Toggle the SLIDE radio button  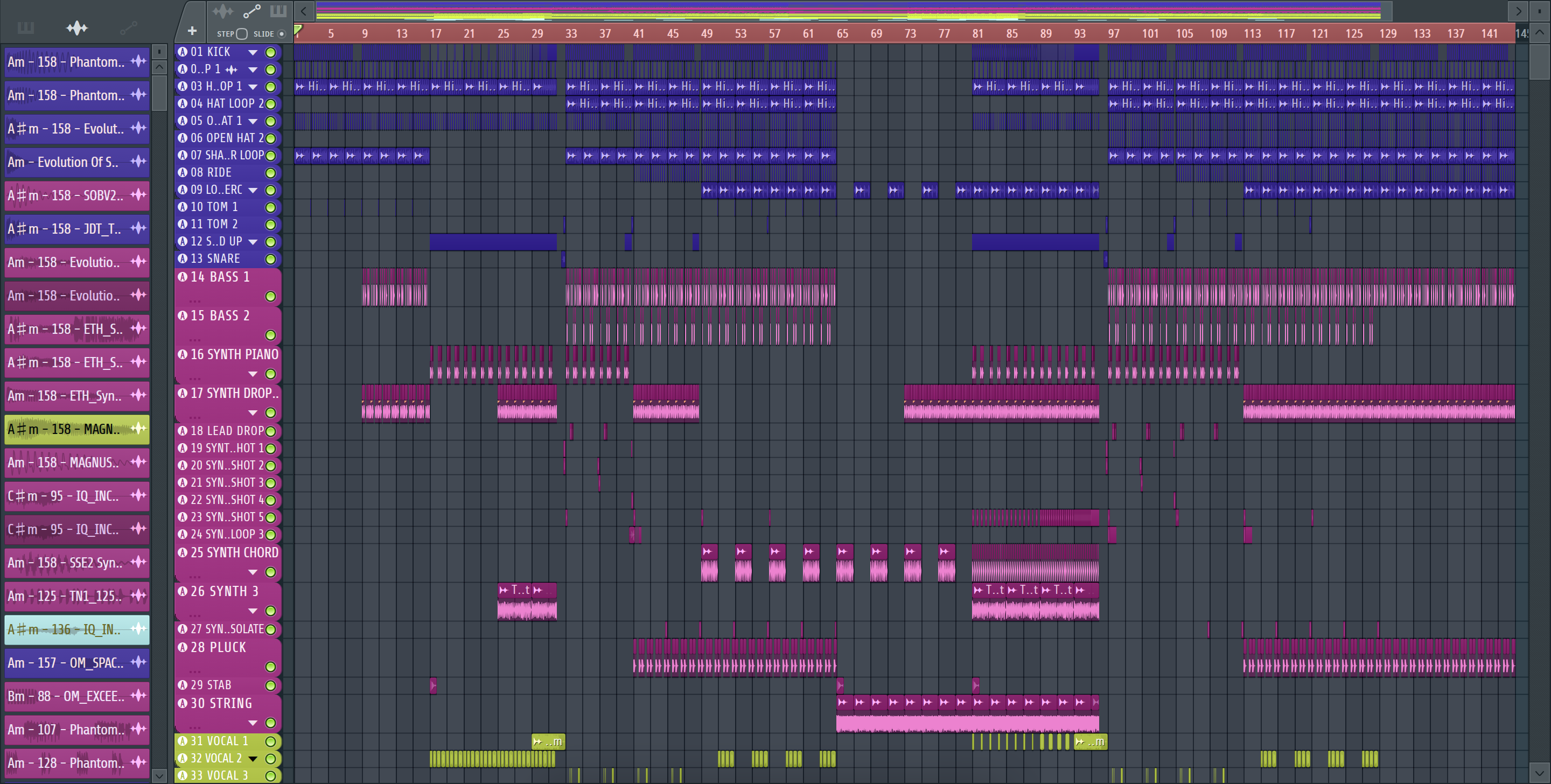(281, 34)
